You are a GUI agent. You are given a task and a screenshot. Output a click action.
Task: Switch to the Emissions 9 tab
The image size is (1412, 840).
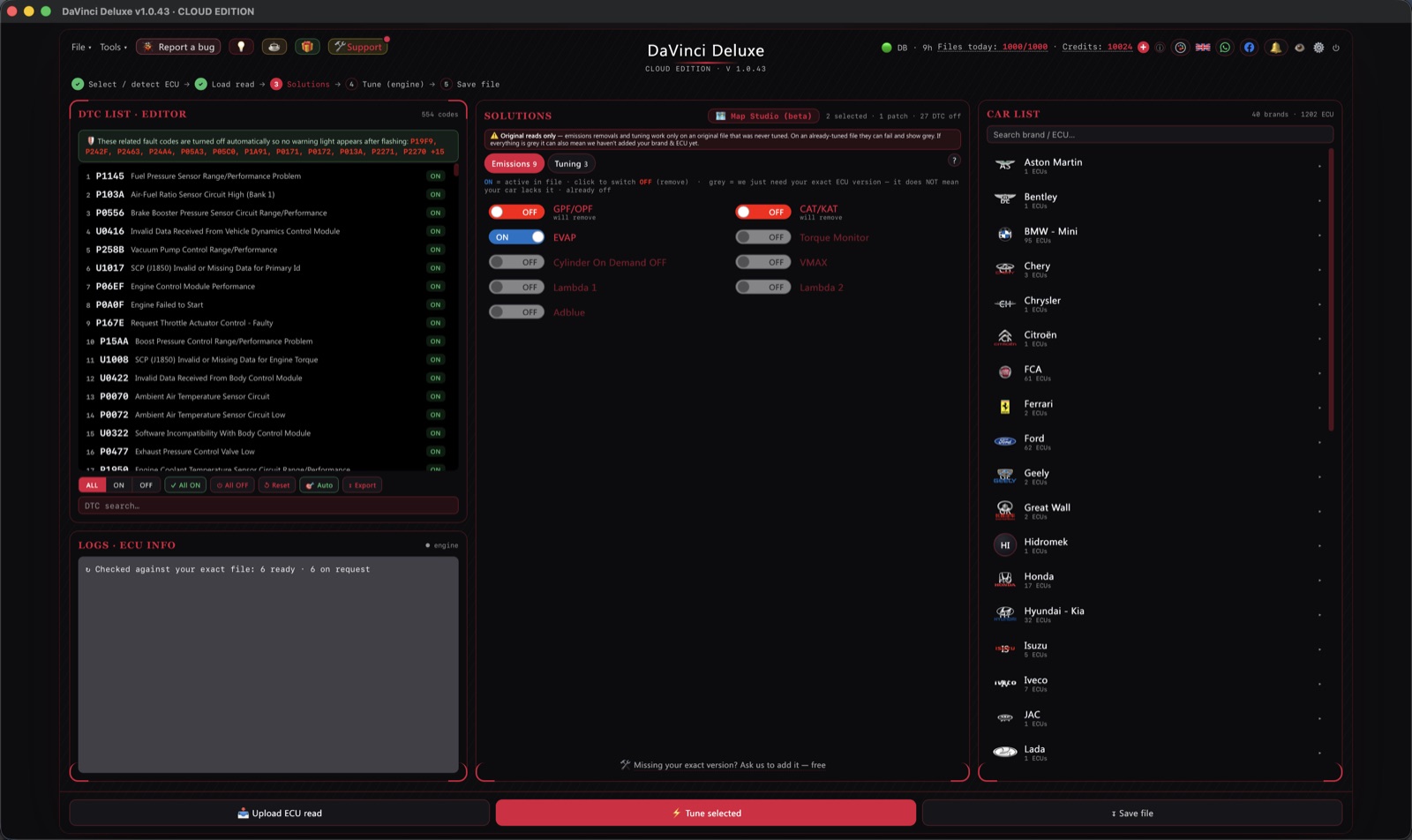pos(514,163)
